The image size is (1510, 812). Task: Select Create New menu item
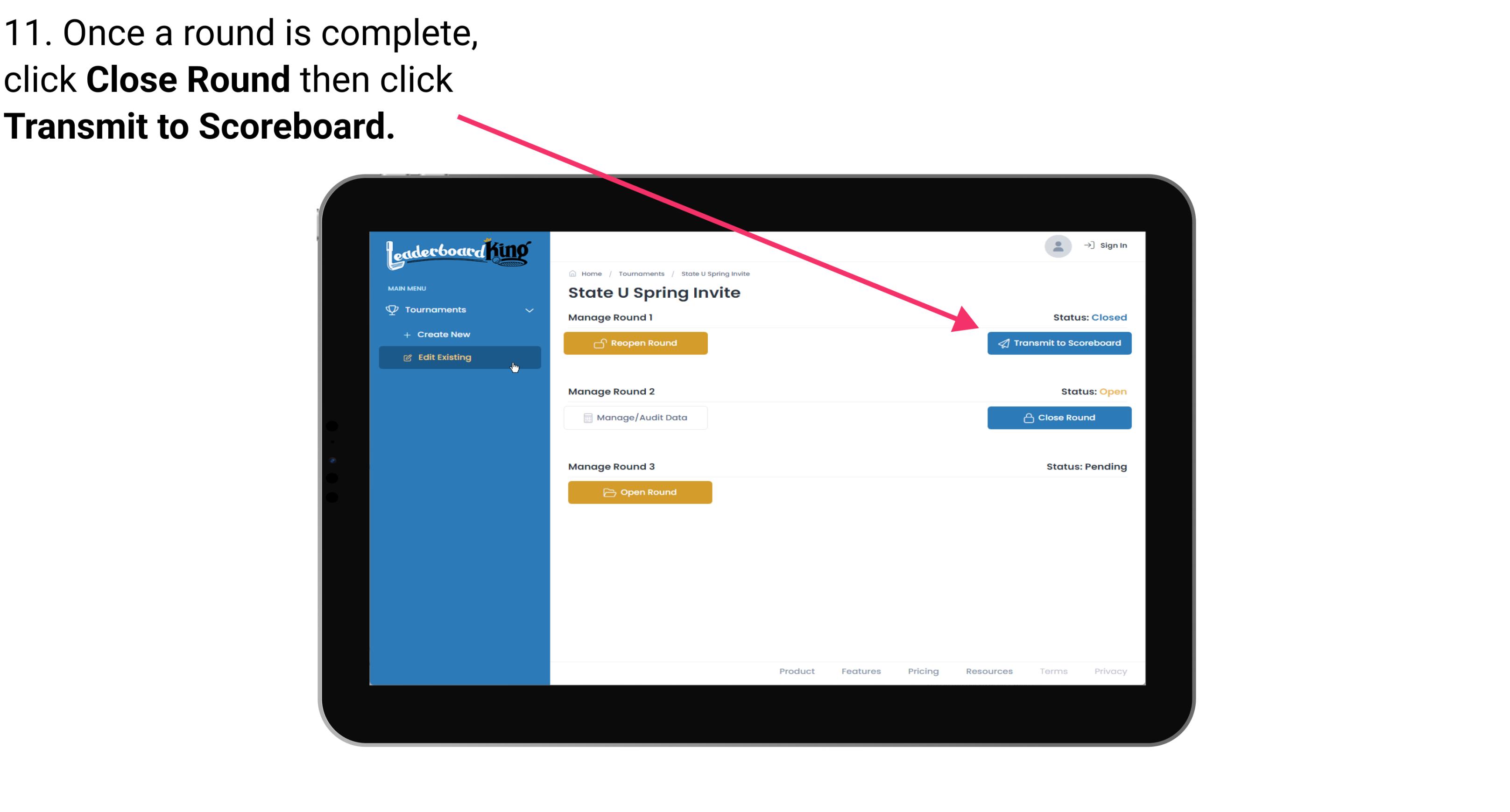click(444, 333)
